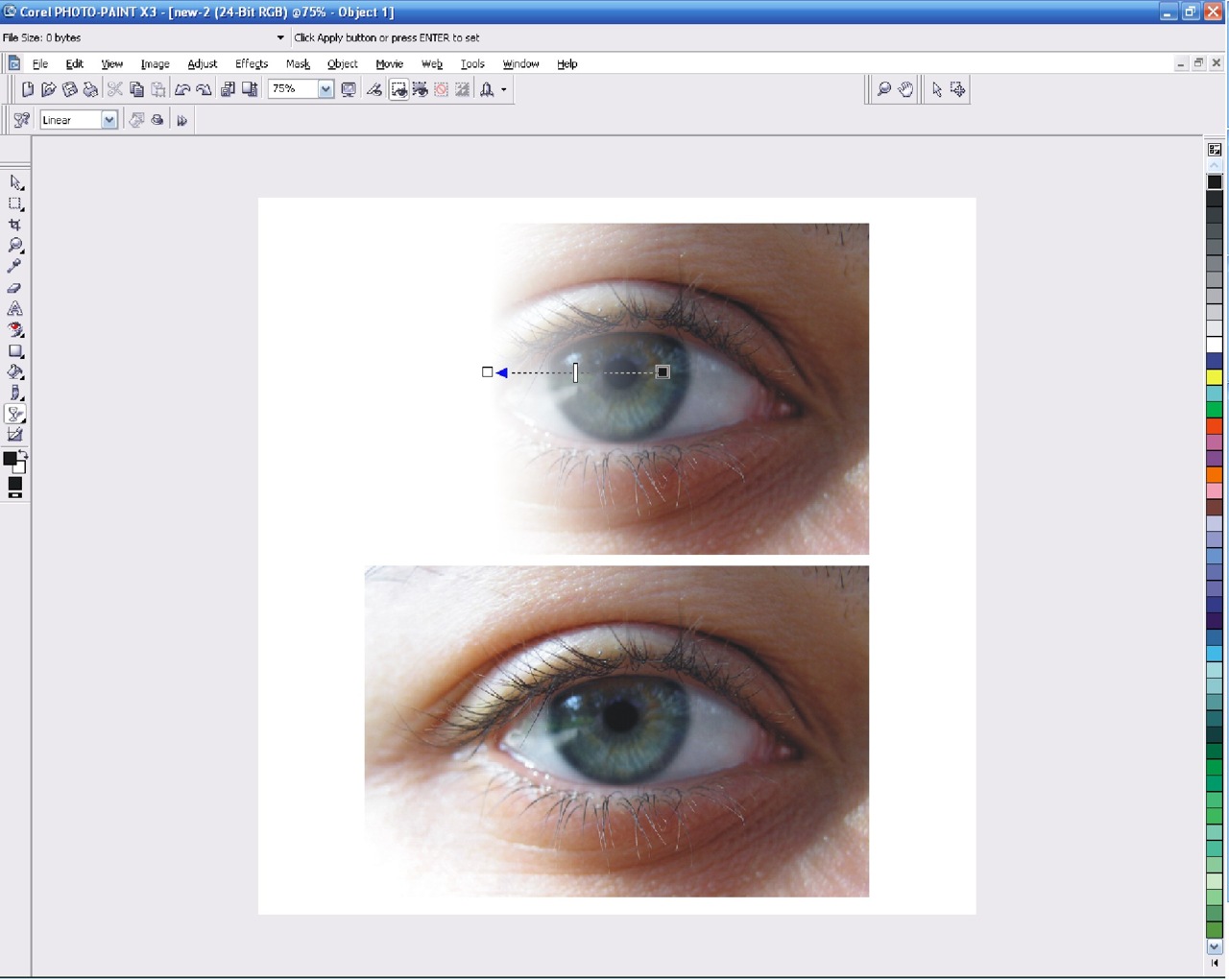Click the pick arrow in right toolbar
1229x980 pixels.
point(937,89)
